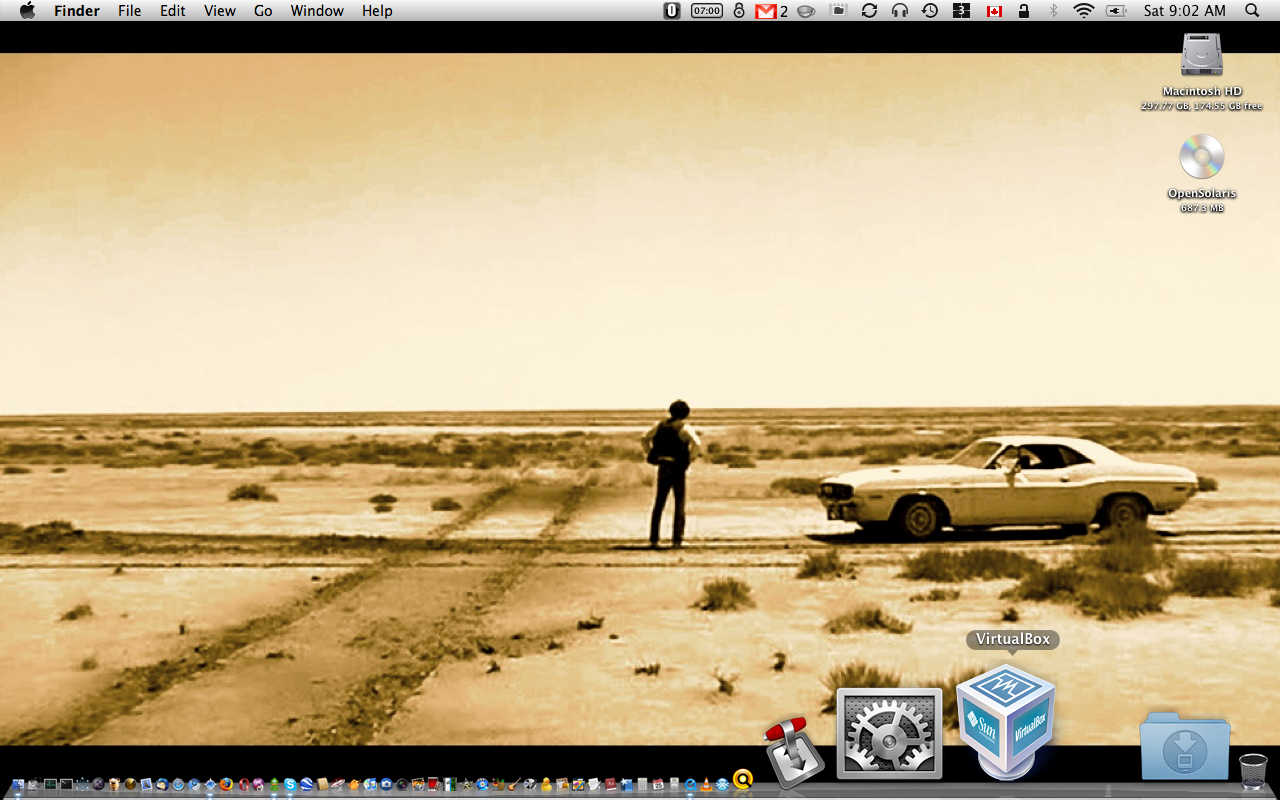This screenshot has height=800, width=1280.
Task: Open System Preferences gear in dock
Action: 889,733
